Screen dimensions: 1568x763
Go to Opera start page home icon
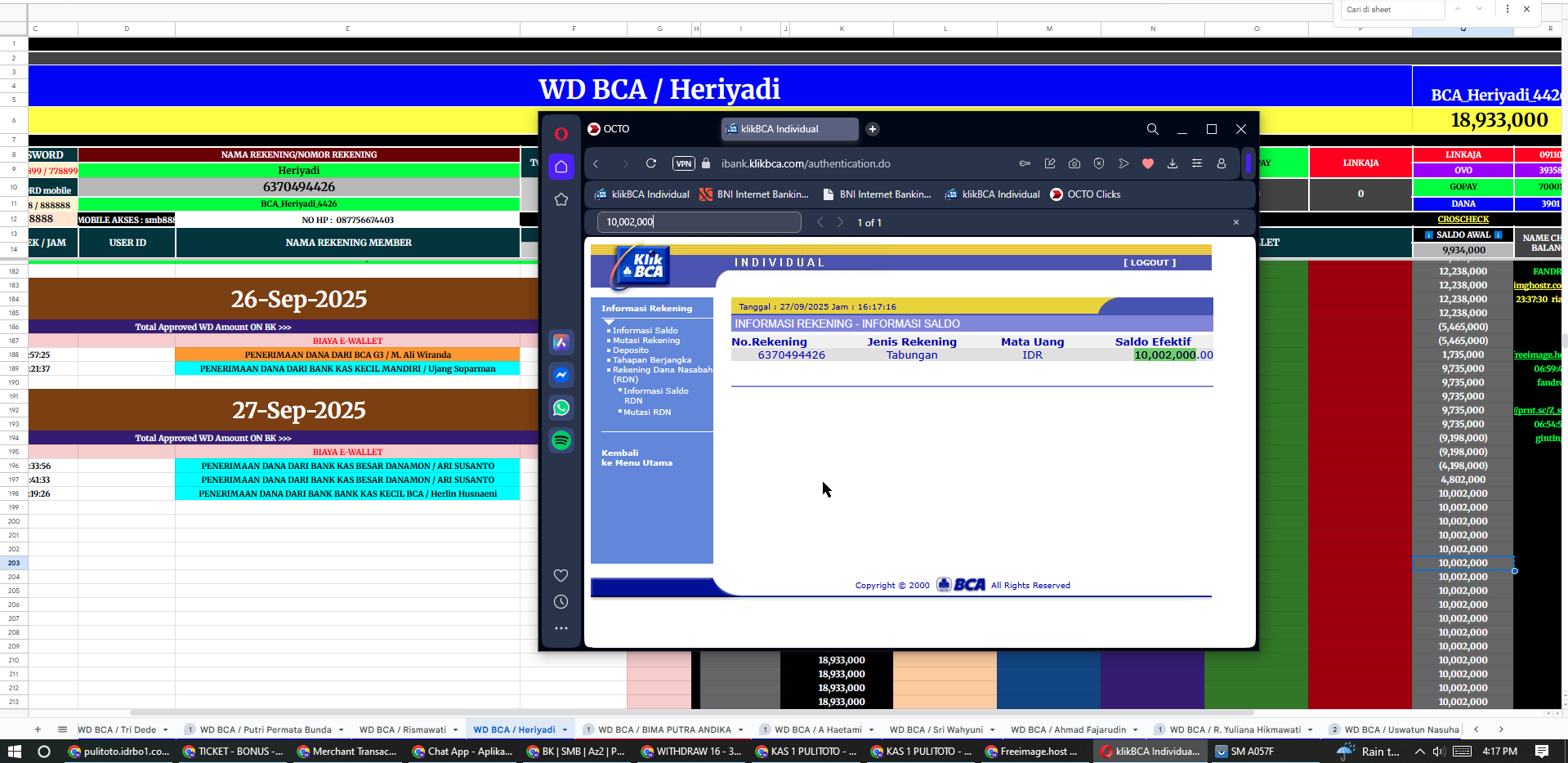pos(561,167)
